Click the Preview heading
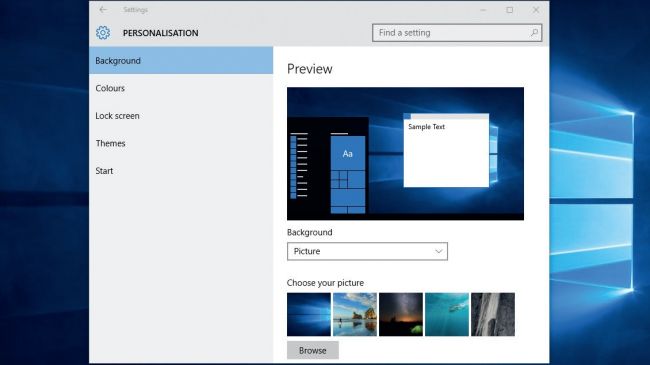 click(x=310, y=69)
